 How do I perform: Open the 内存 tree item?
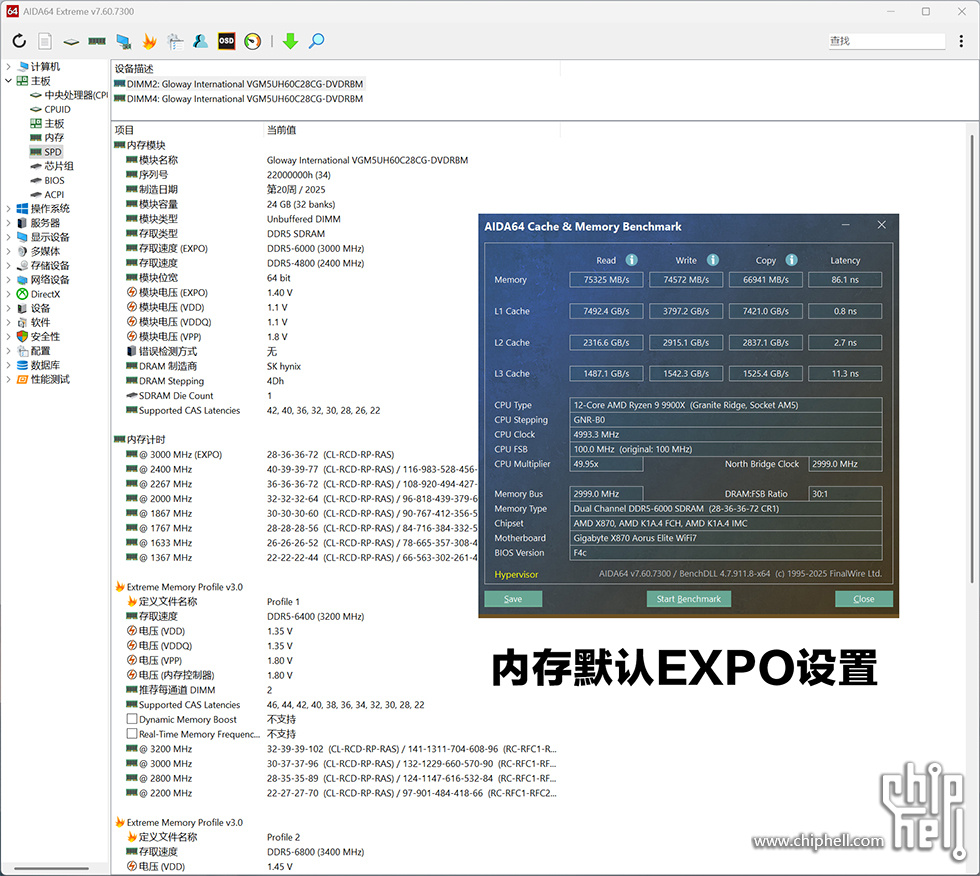48,137
